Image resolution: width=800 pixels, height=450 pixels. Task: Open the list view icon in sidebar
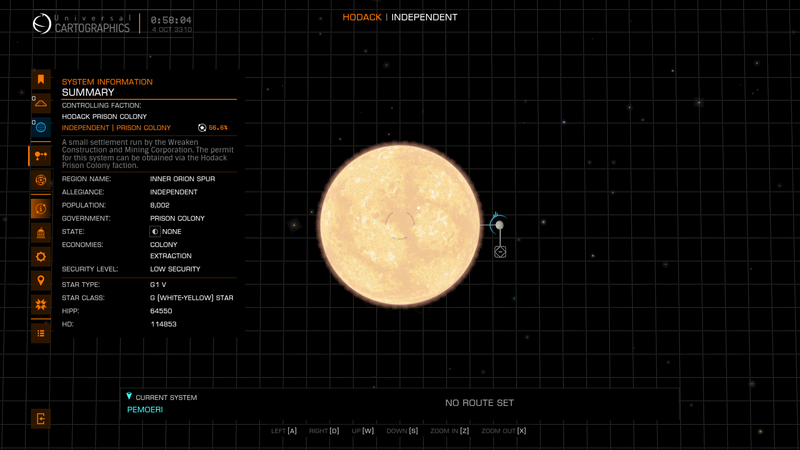click(x=41, y=333)
